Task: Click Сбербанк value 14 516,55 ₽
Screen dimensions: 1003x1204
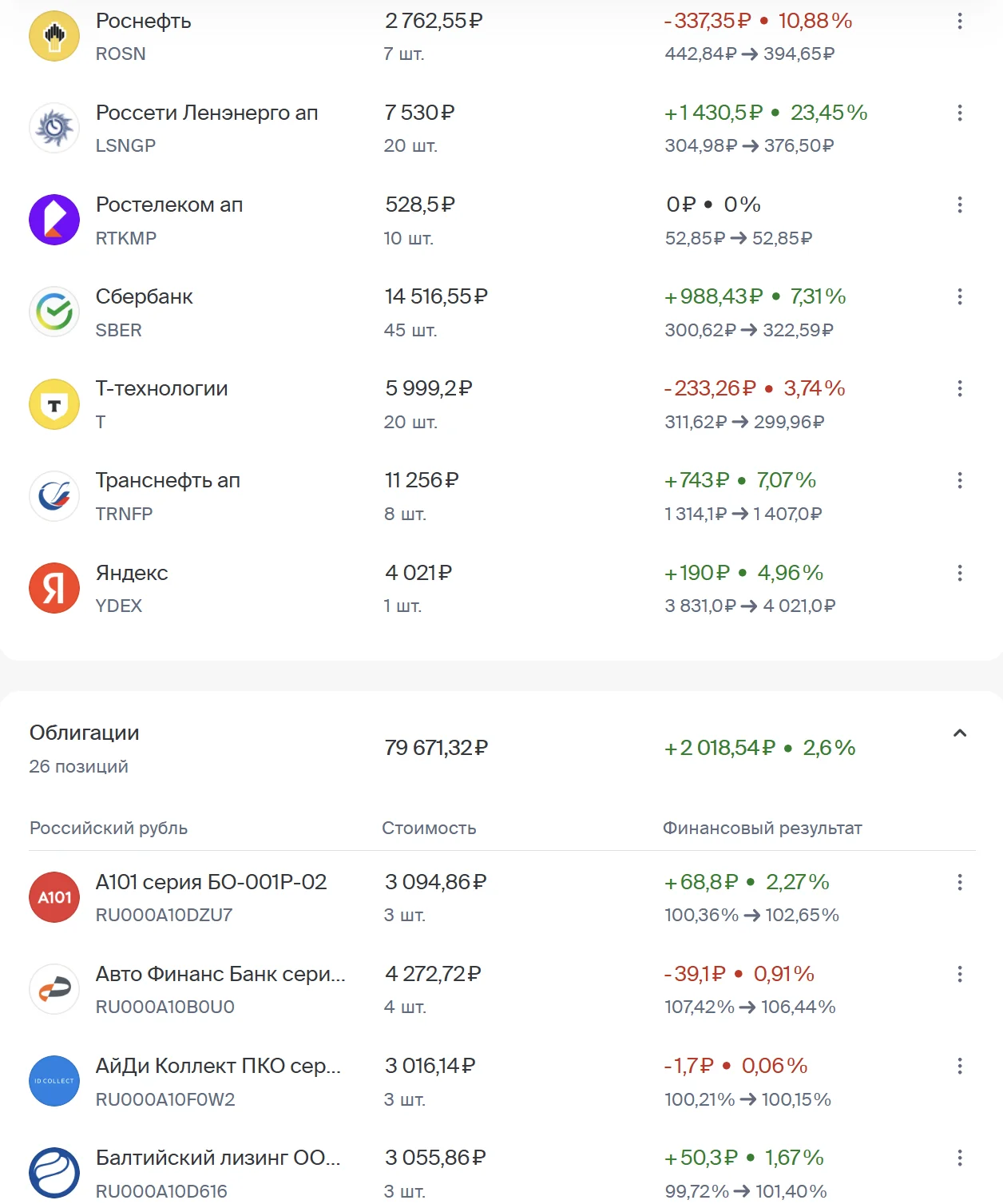Action: pyautogui.click(x=436, y=296)
